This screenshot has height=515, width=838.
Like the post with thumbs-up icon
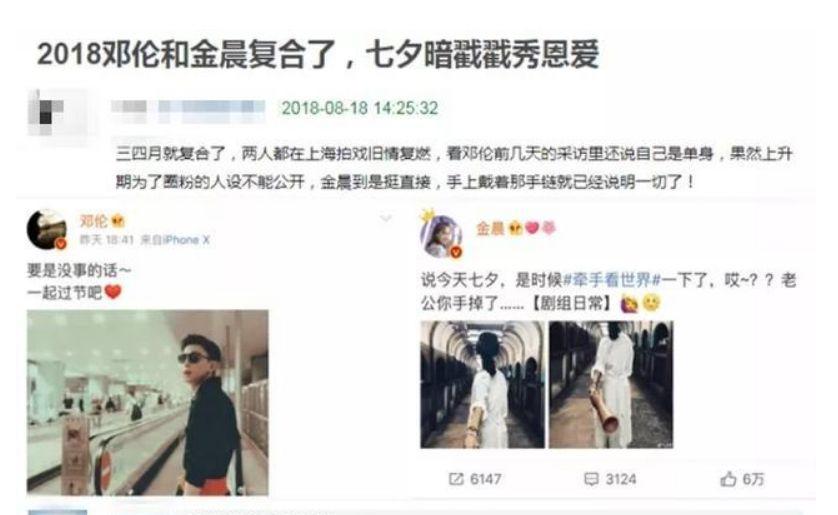[x=728, y=479]
